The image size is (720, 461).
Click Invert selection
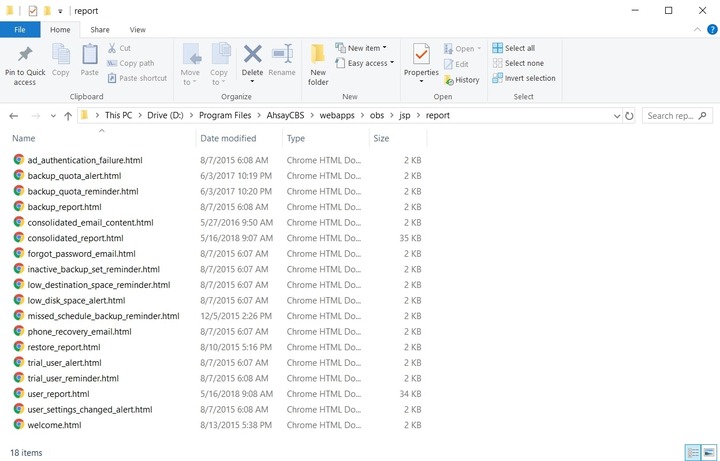524,78
